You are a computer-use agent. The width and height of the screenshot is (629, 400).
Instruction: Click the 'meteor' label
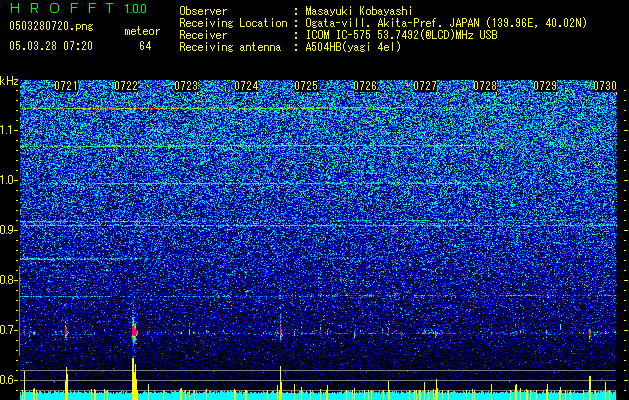142,31
